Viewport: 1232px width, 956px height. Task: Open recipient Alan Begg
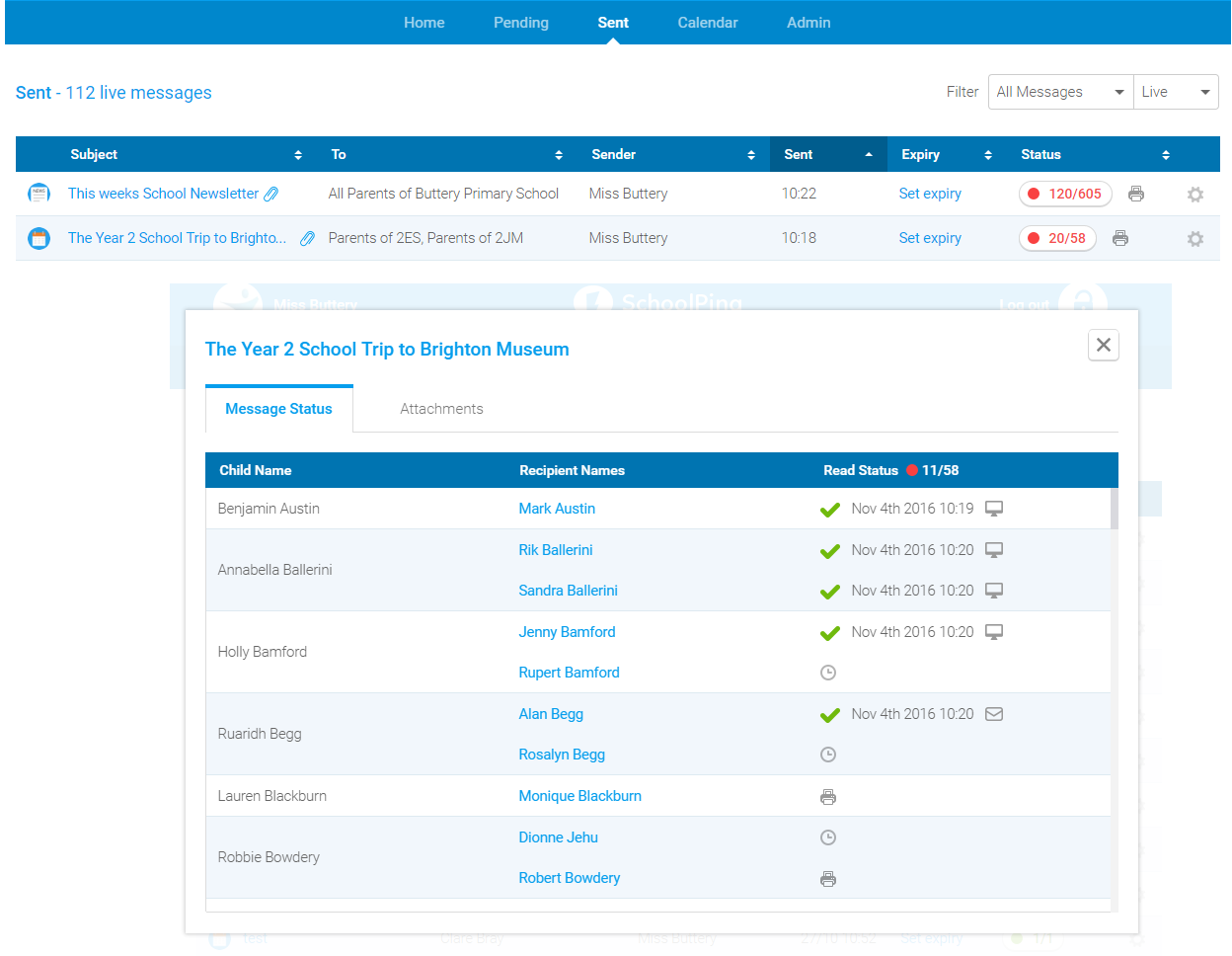pyautogui.click(x=551, y=714)
